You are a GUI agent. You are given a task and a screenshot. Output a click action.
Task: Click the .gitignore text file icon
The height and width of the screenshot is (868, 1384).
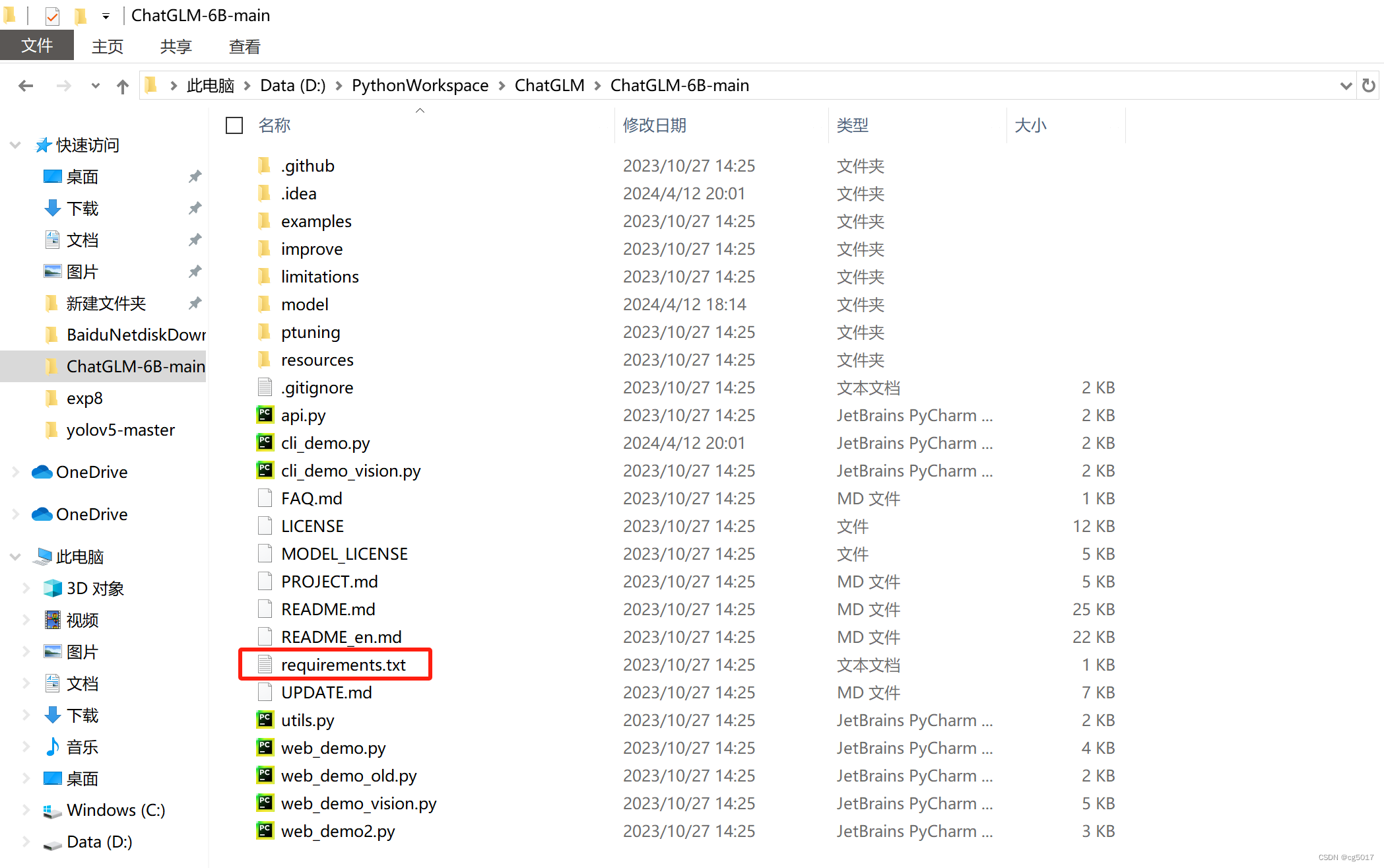tap(265, 387)
